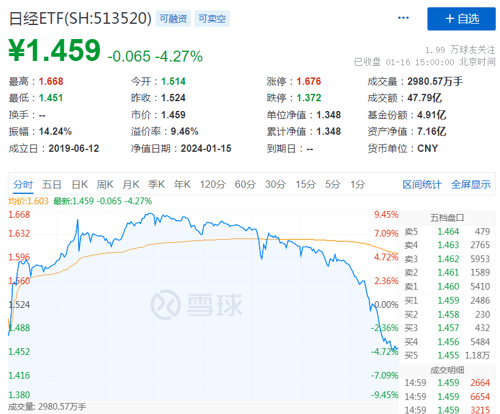Click the trade row with volume 6654
The height and width of the screenshot is (414, 500).
[447, 397]
